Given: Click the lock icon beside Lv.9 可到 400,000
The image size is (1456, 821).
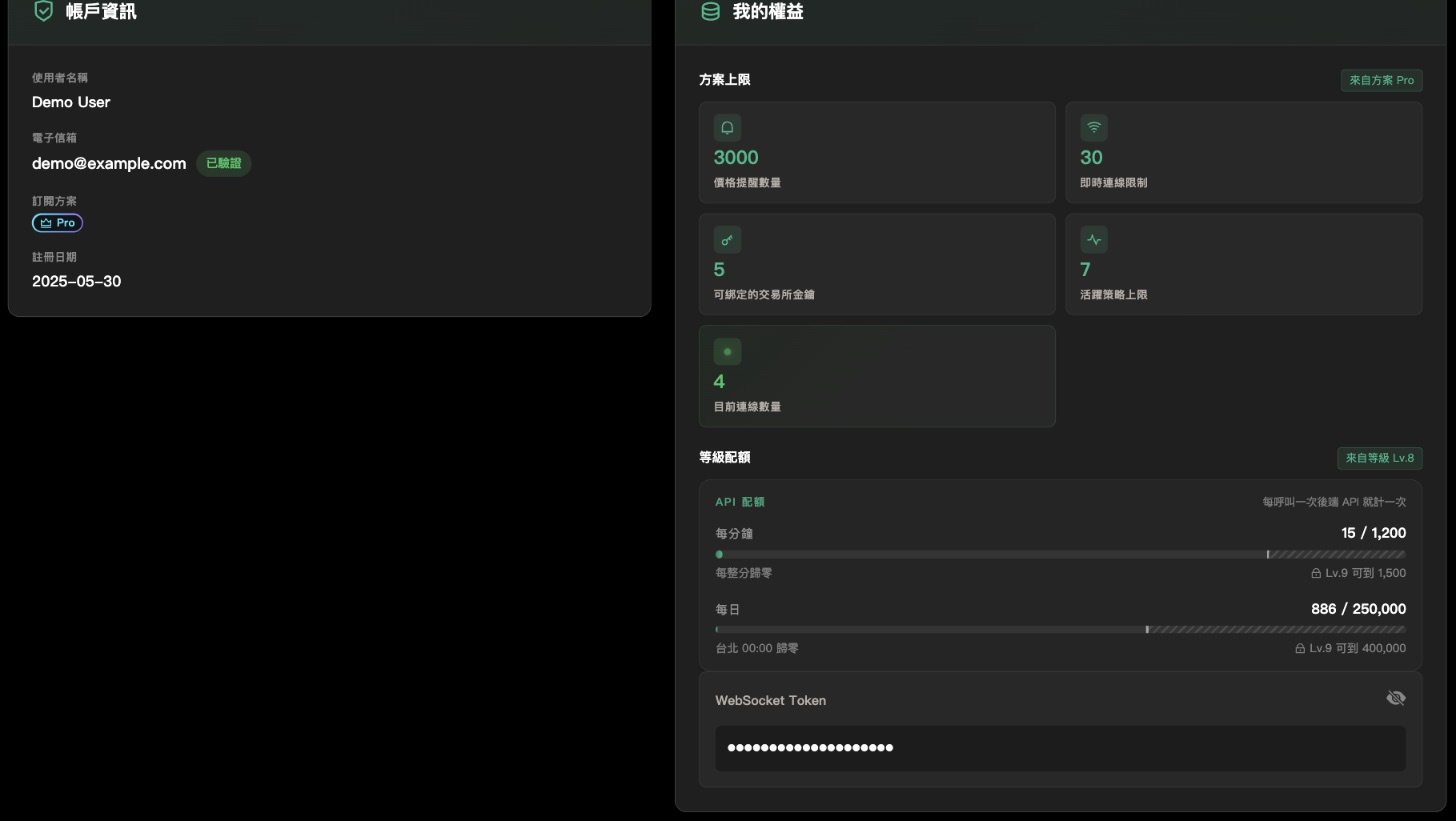Looking at the screenshot, I should coord(1300,649).
